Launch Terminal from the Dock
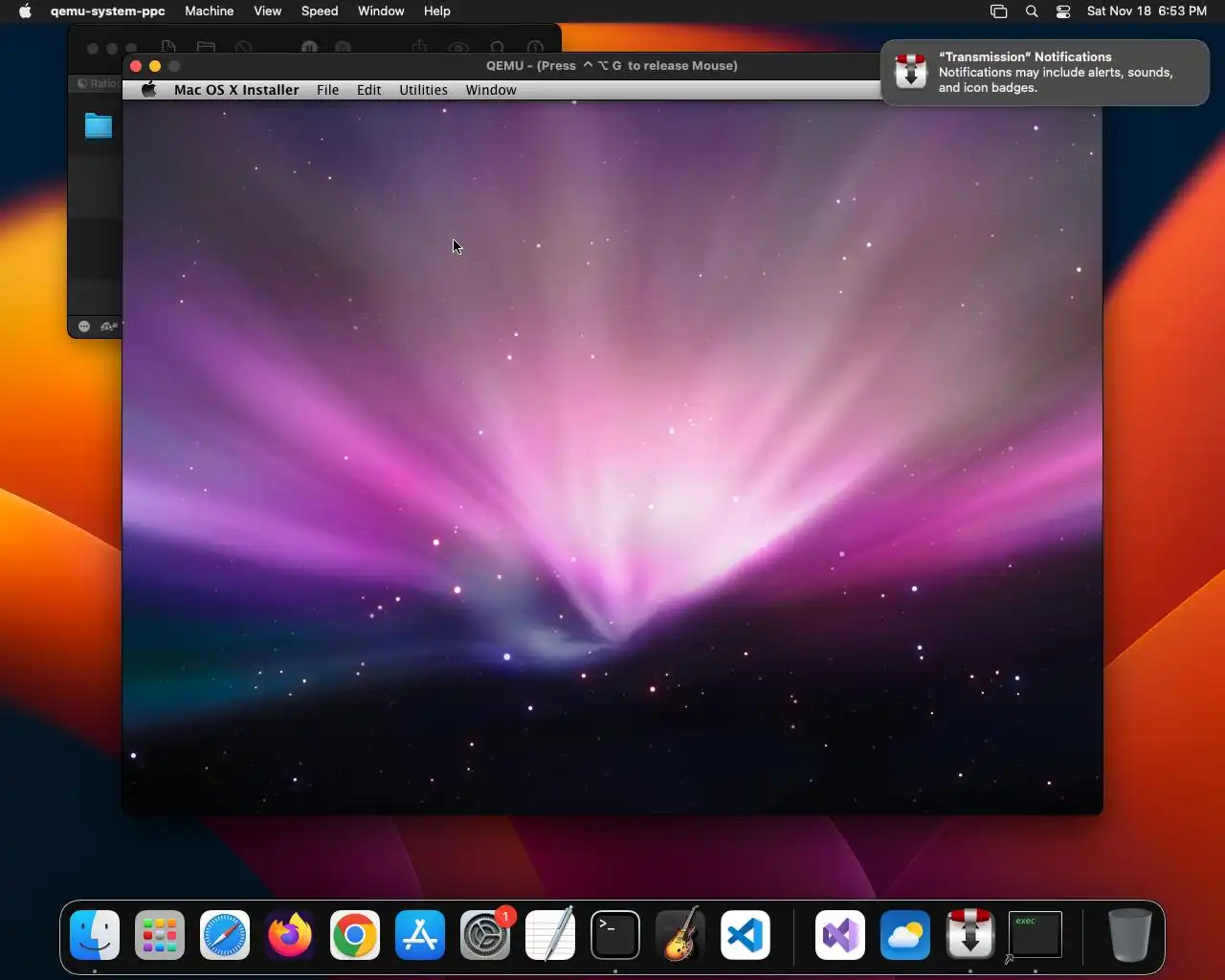 pos(615,935)
